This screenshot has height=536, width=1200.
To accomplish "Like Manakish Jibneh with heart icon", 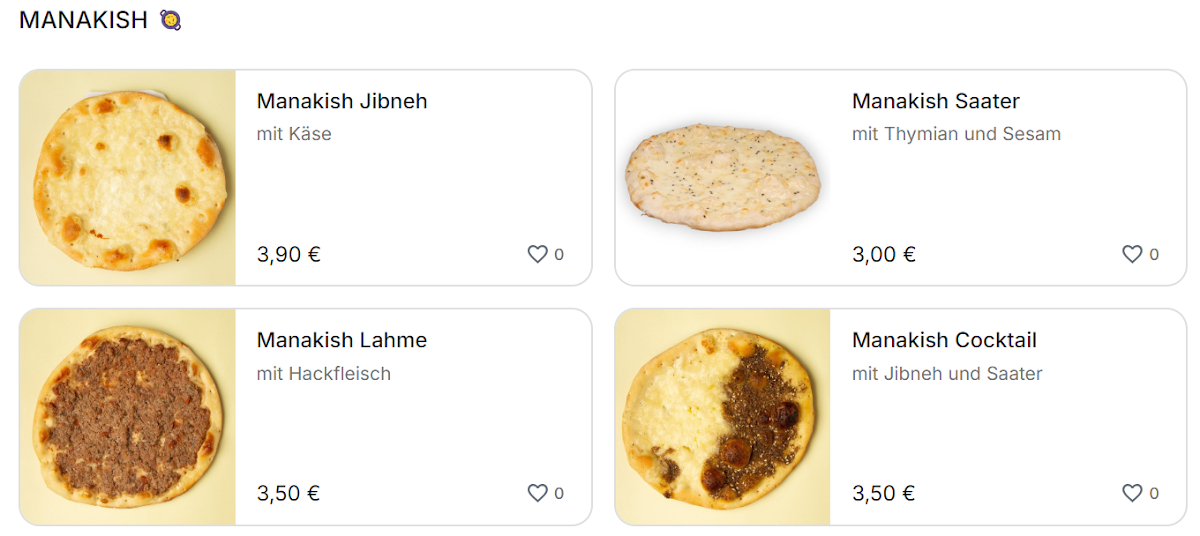I will tap(537, 254).
